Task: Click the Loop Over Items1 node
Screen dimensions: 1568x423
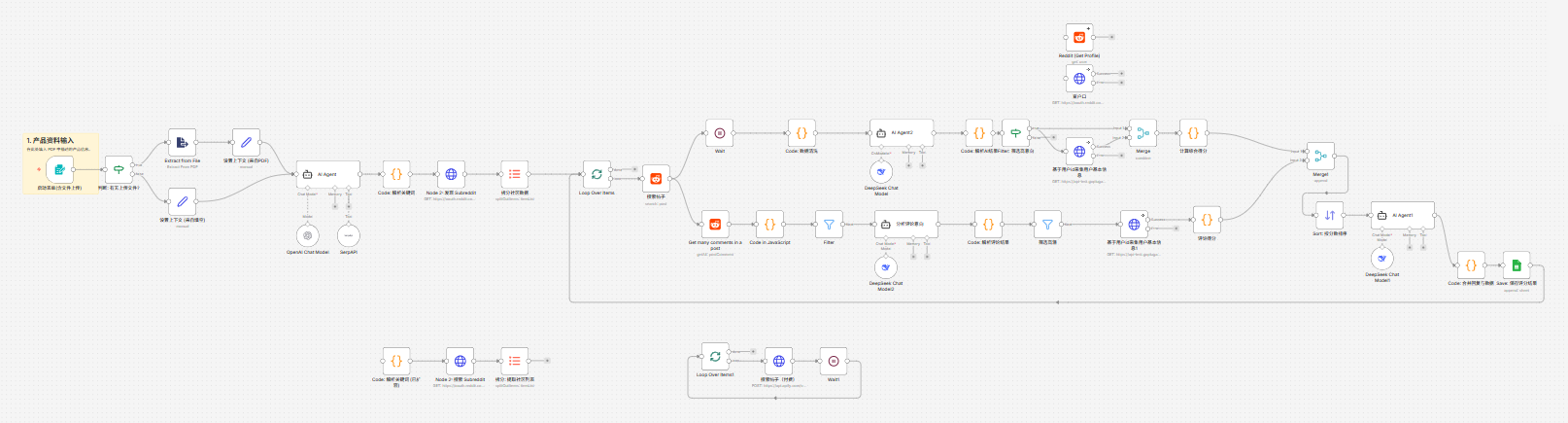Action: click(715, 357)
